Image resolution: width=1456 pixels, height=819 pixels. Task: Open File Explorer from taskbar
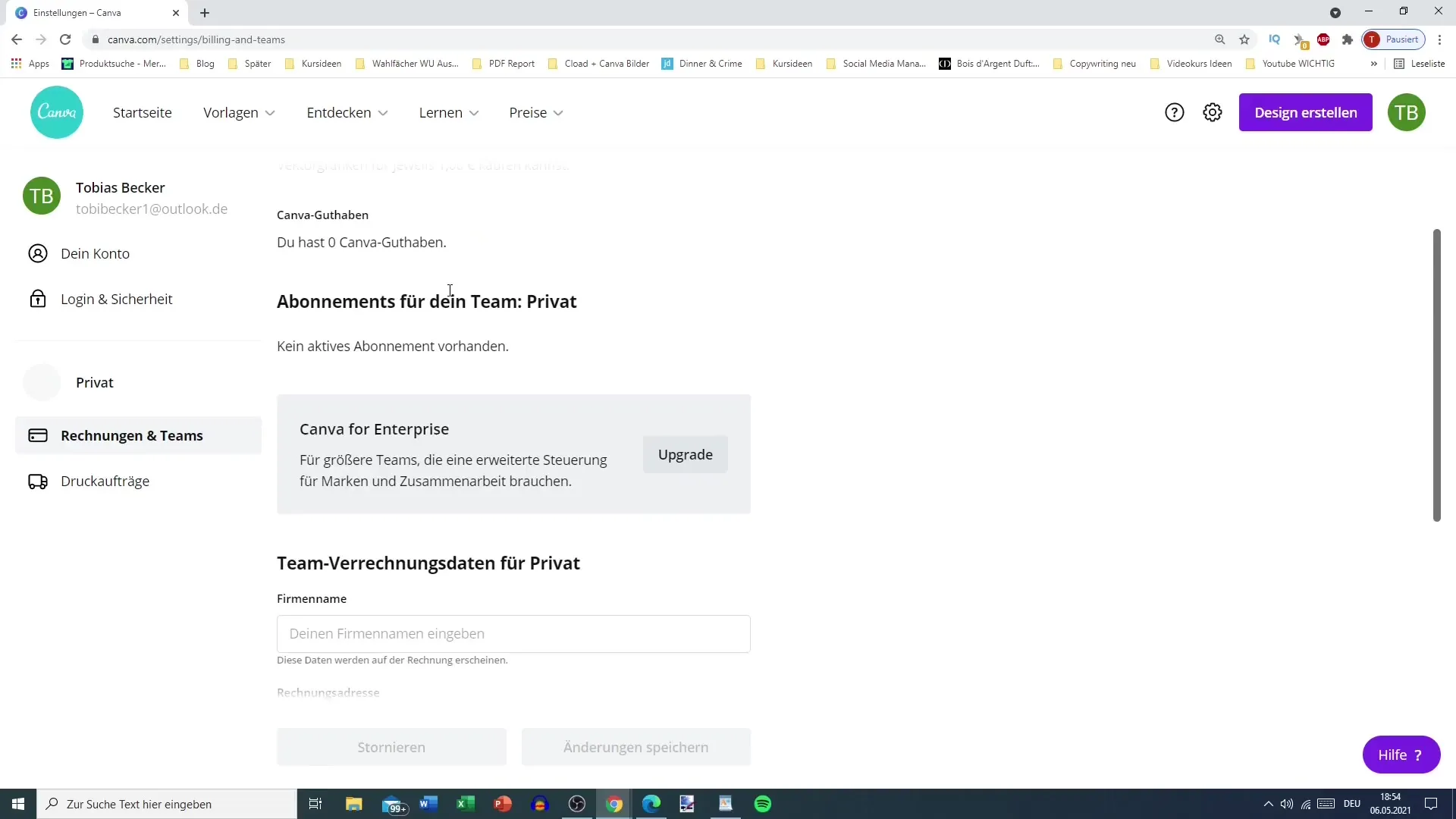click(353, 804)
